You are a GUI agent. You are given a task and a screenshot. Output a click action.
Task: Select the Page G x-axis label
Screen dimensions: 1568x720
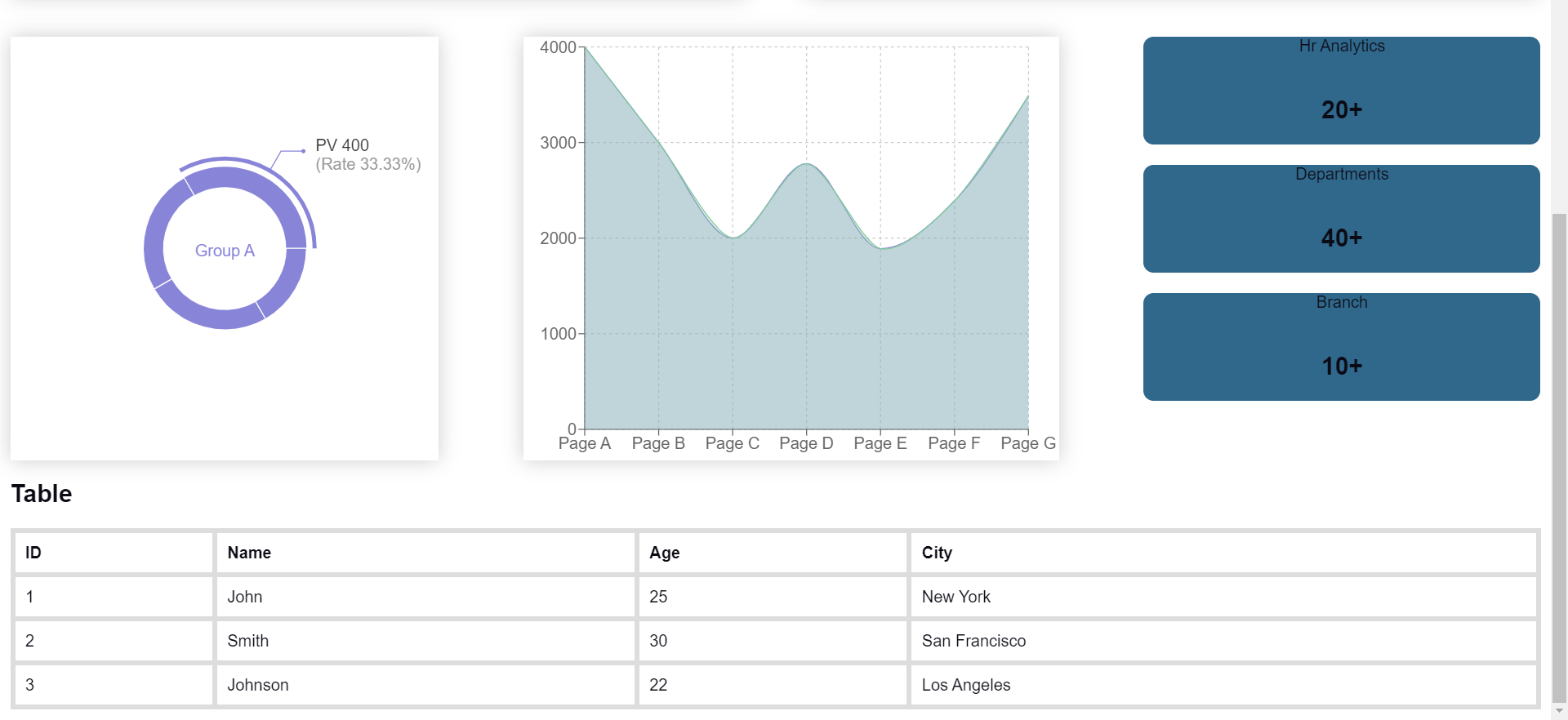coord(1027,443)
